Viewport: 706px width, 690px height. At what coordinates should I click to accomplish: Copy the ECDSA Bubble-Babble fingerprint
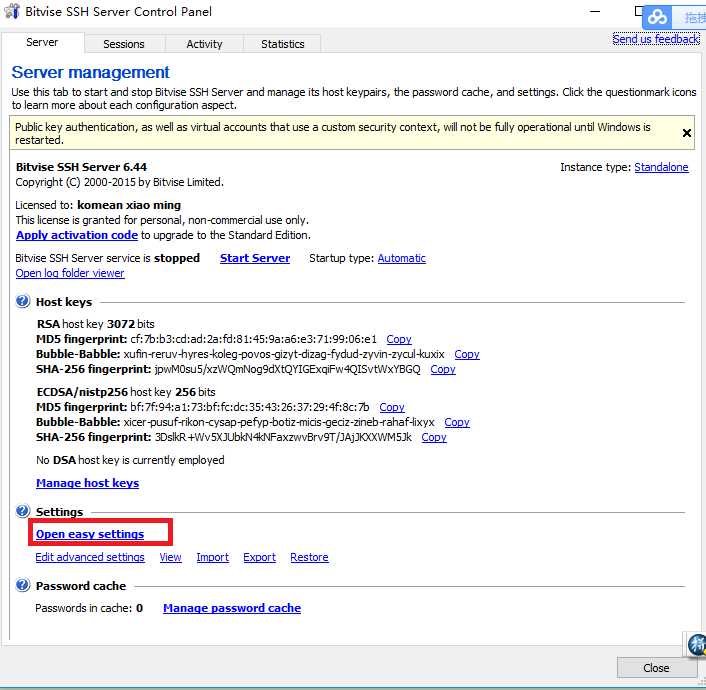pyautogui.click(x=457, y=422)
